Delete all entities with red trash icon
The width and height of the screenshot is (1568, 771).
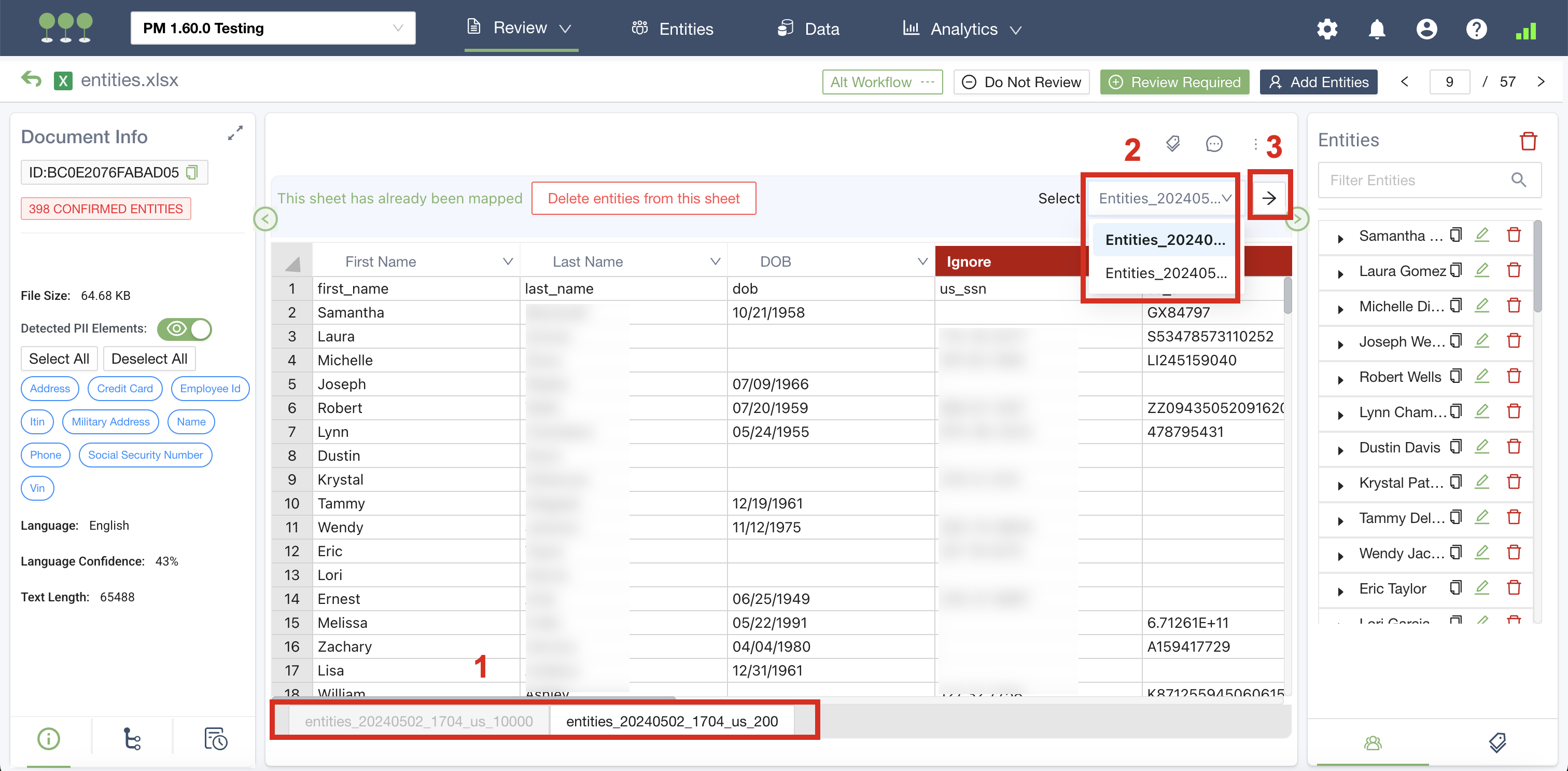click(x=1528, y=141)
